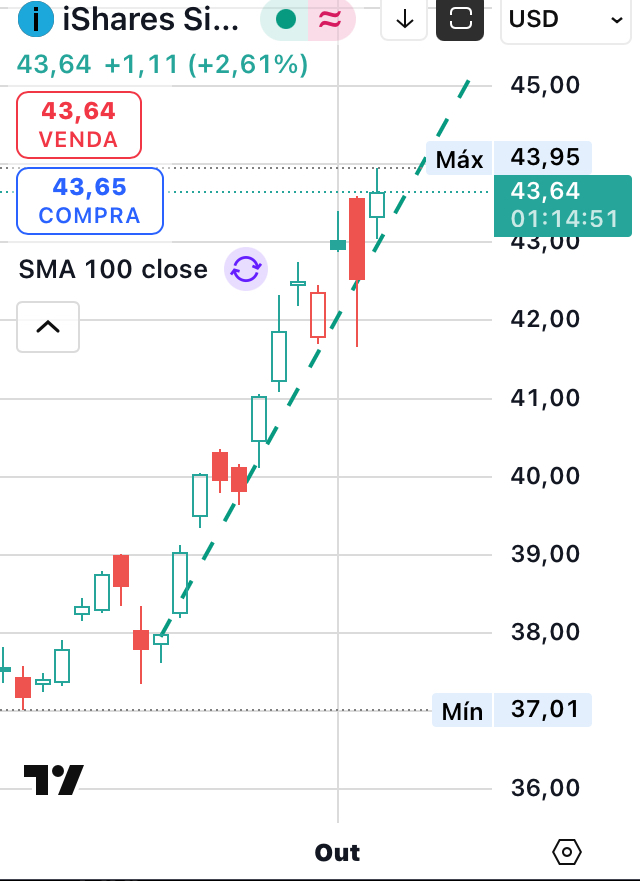Screen dimensions: 640x881
Task: Toggle the dark rounded-square fullscreen button
Action: (x=460, y=19)
